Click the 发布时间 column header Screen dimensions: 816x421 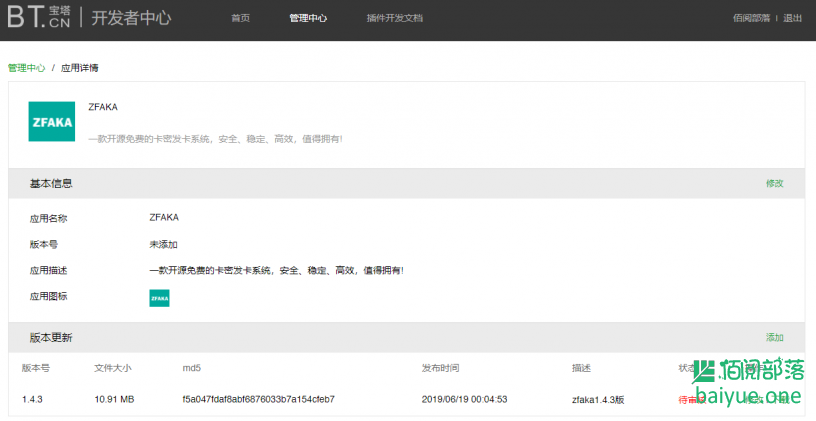[440, 368]
